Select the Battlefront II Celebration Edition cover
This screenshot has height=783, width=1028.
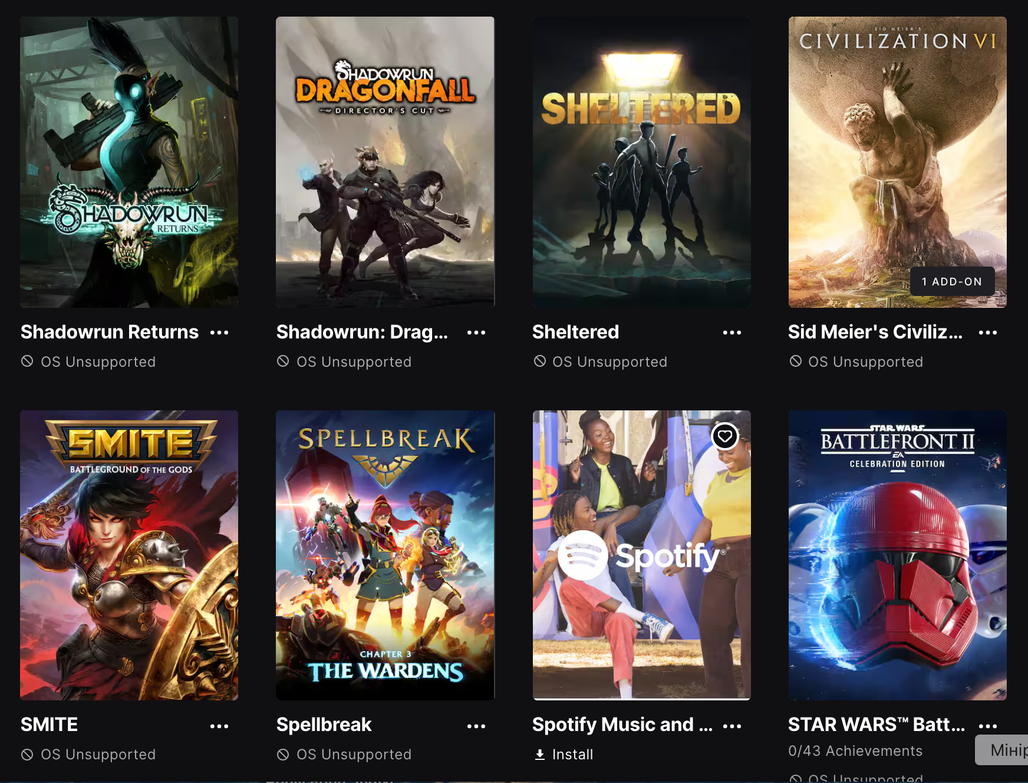(897, 555)
